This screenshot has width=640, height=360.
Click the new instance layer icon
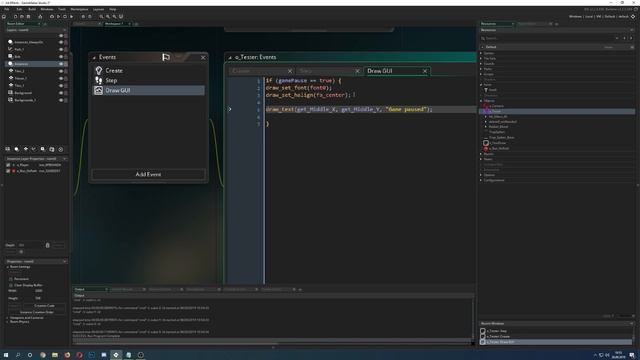point(17,149)
